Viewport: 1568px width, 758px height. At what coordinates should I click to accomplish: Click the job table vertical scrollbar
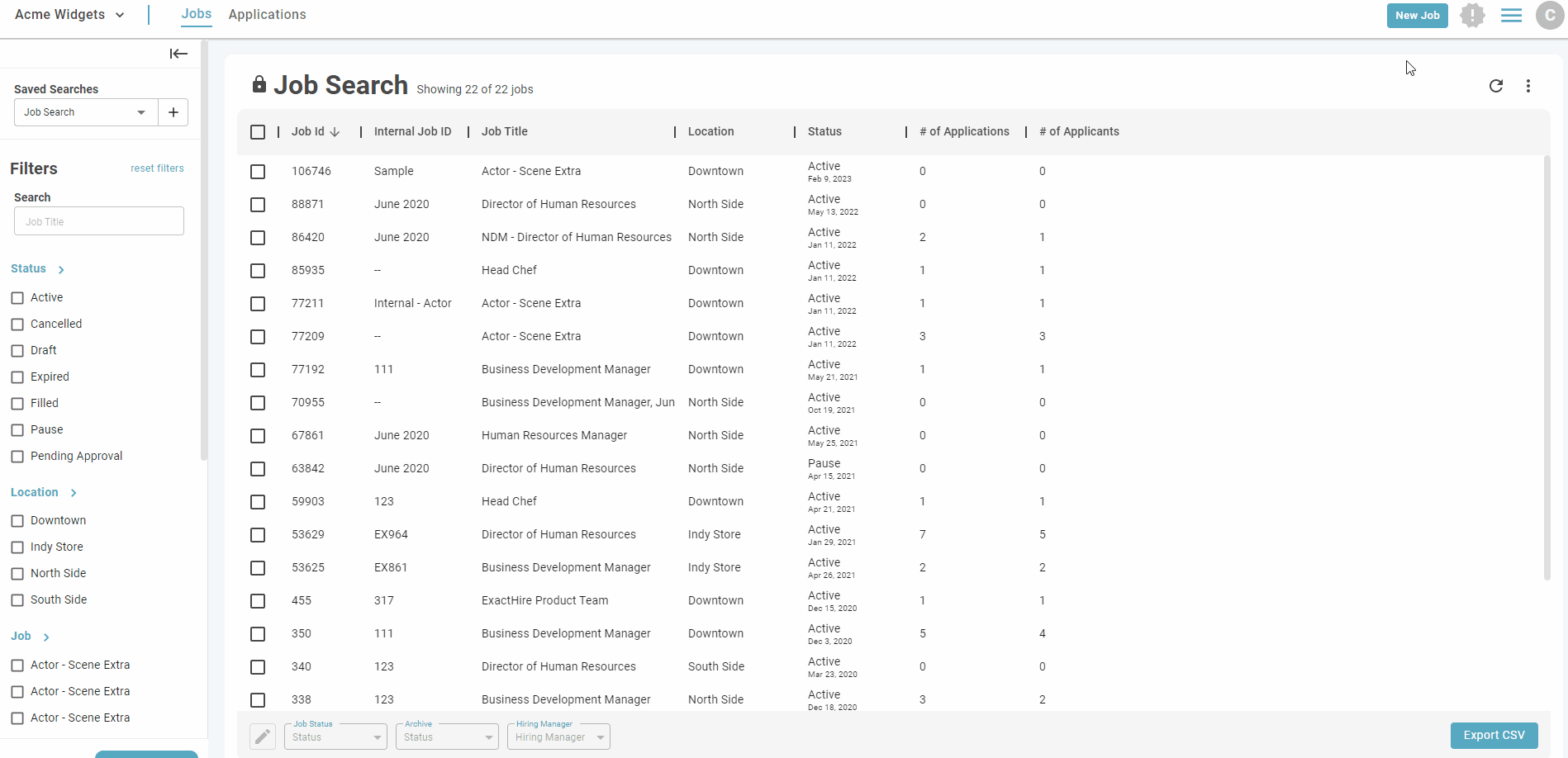point(1547,367)
